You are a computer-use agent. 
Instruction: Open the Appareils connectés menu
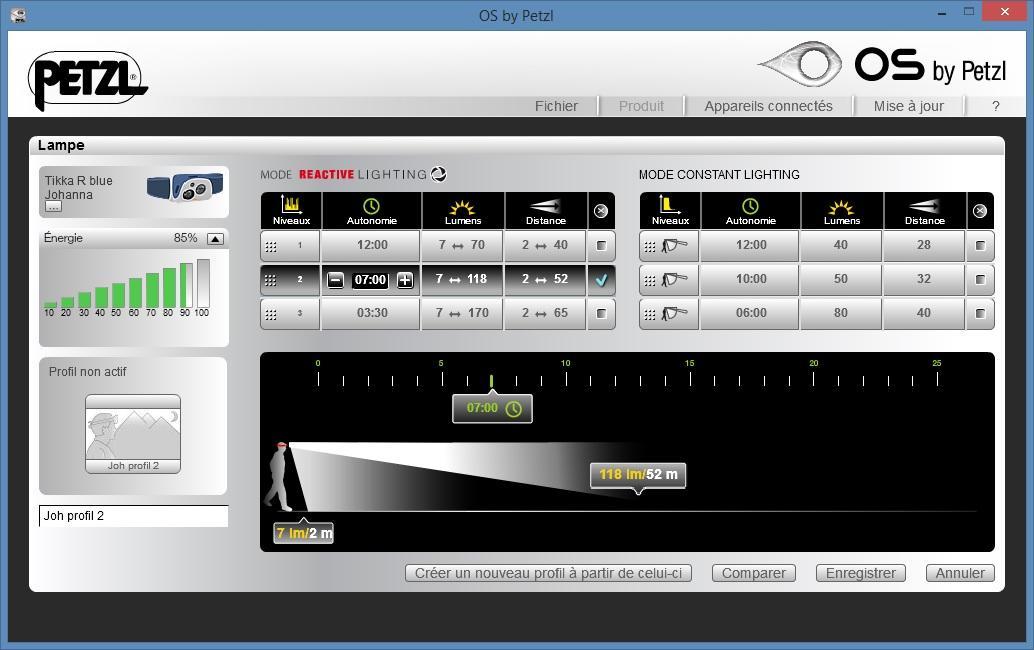coord(768,106)
